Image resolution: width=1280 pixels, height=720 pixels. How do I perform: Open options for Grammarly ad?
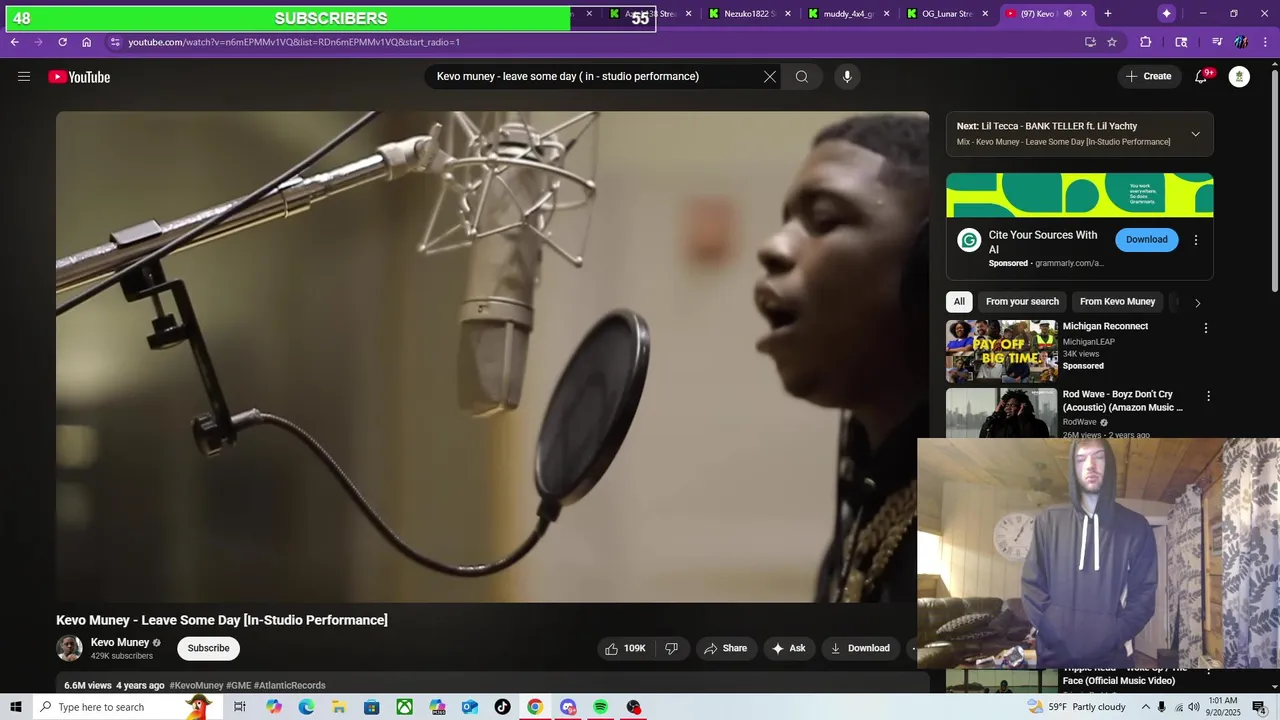point(1195,240)
